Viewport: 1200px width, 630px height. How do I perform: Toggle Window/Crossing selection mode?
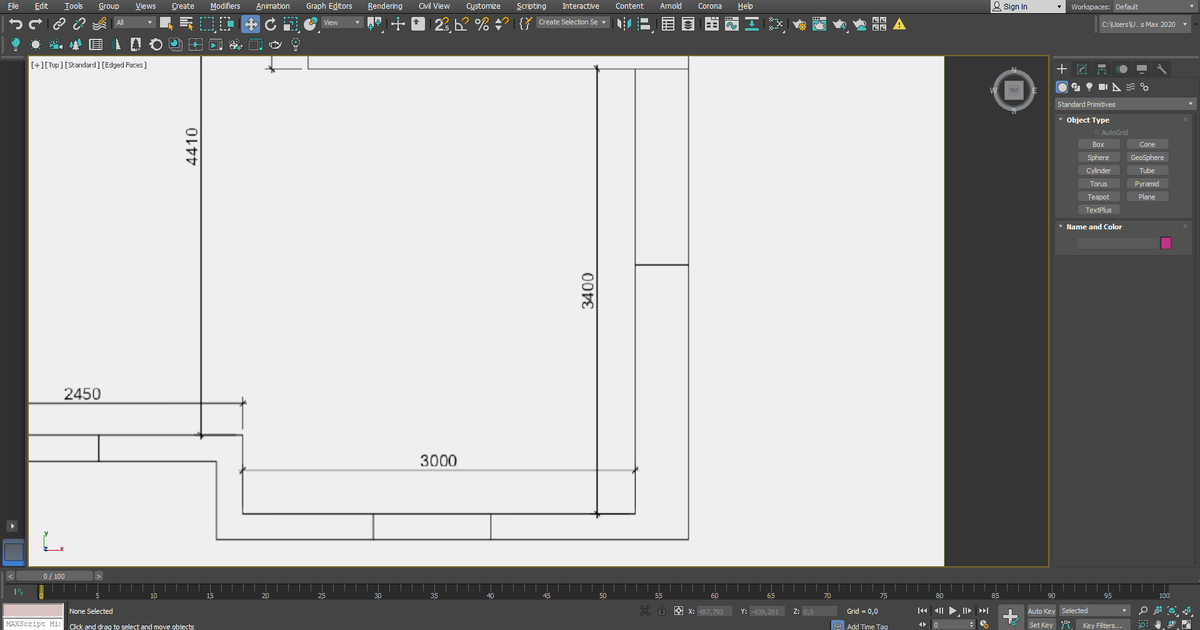coord(227,24)
